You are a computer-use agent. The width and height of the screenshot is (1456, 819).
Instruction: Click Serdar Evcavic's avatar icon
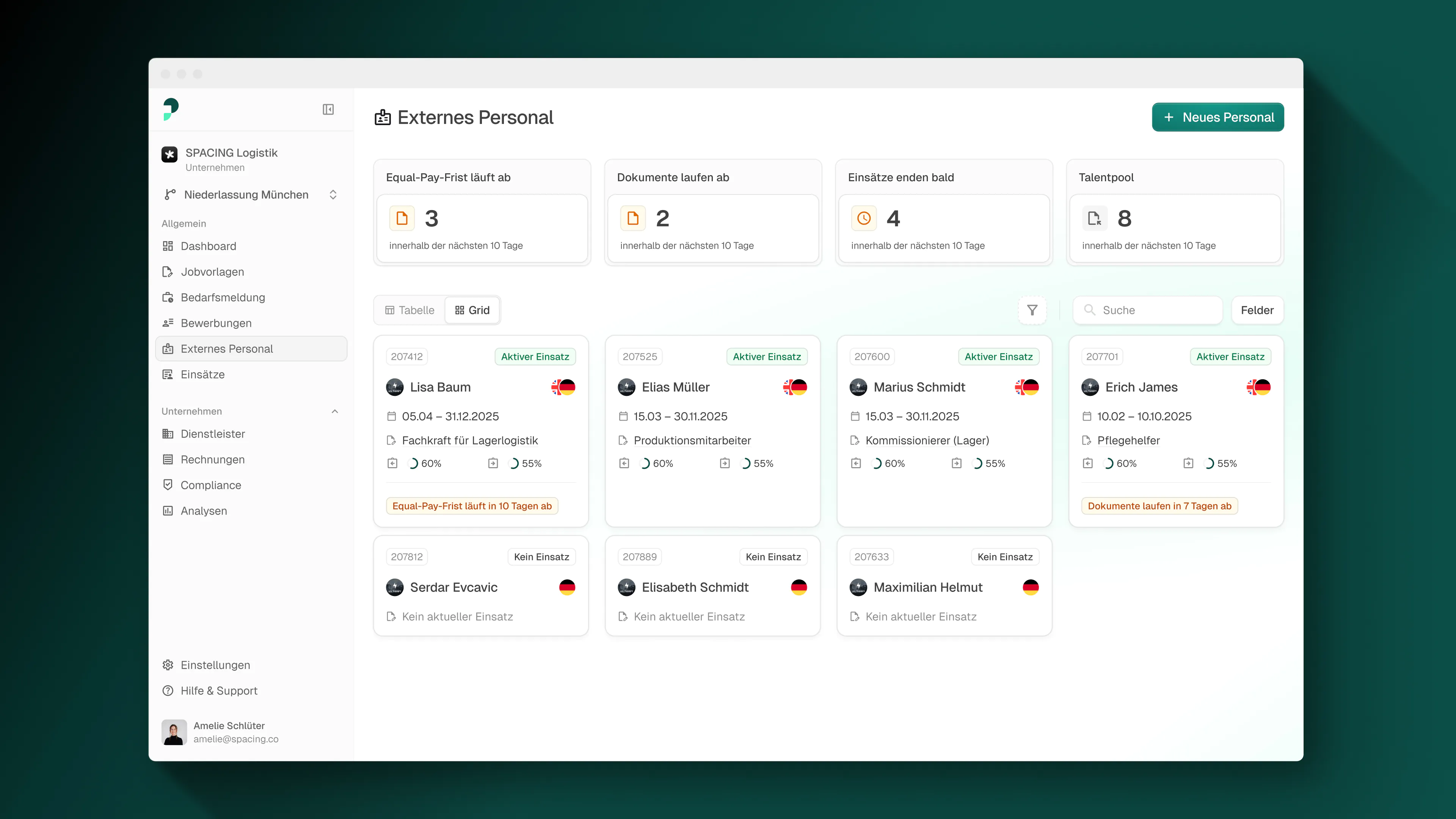(x=394, y=587)
